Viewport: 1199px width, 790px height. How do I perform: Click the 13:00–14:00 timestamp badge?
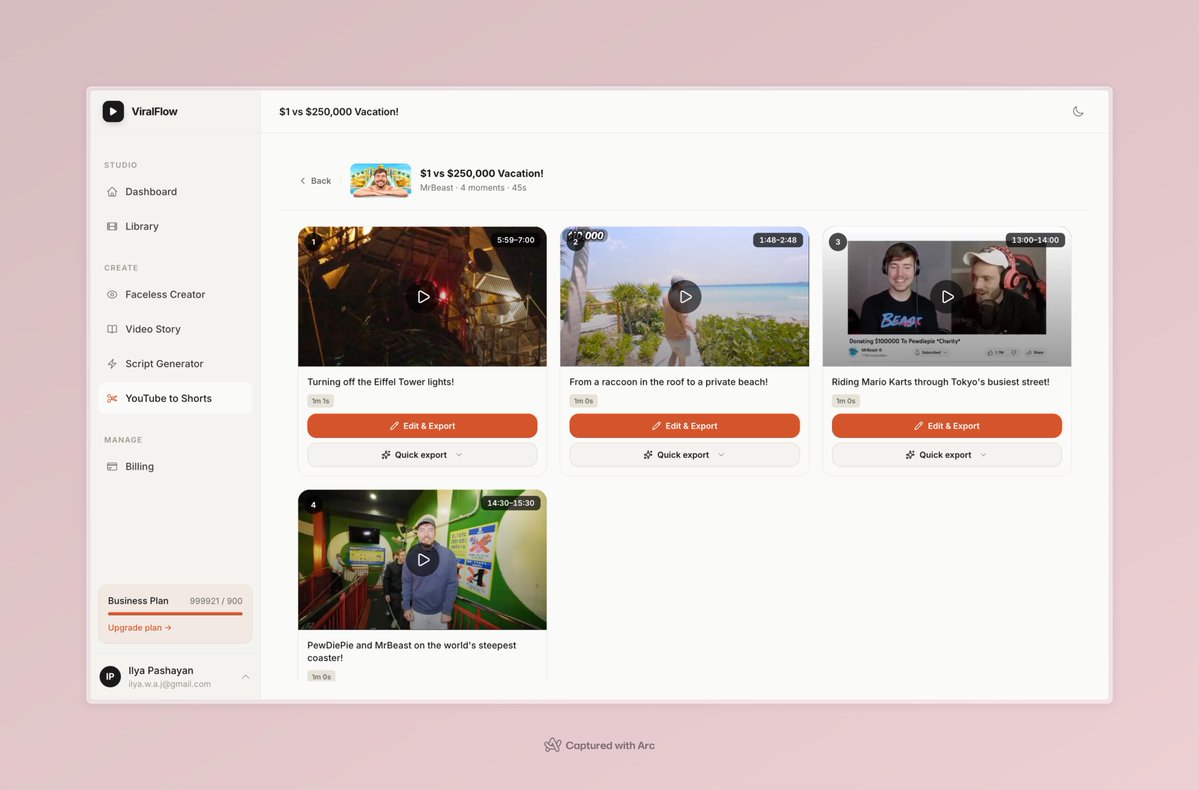coord(1035,240)
